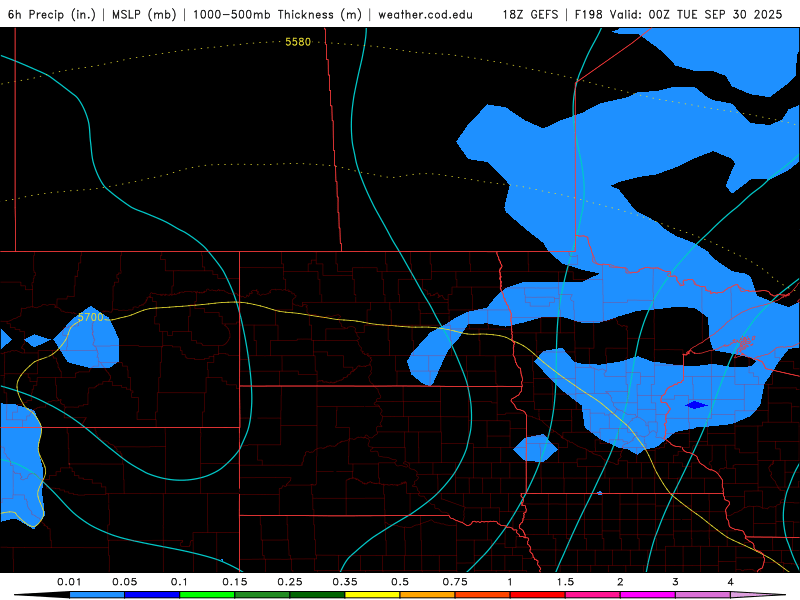Screen dimensions: 800x600
Task: Click the 1.5 legend value
Action: click(565, 582)
